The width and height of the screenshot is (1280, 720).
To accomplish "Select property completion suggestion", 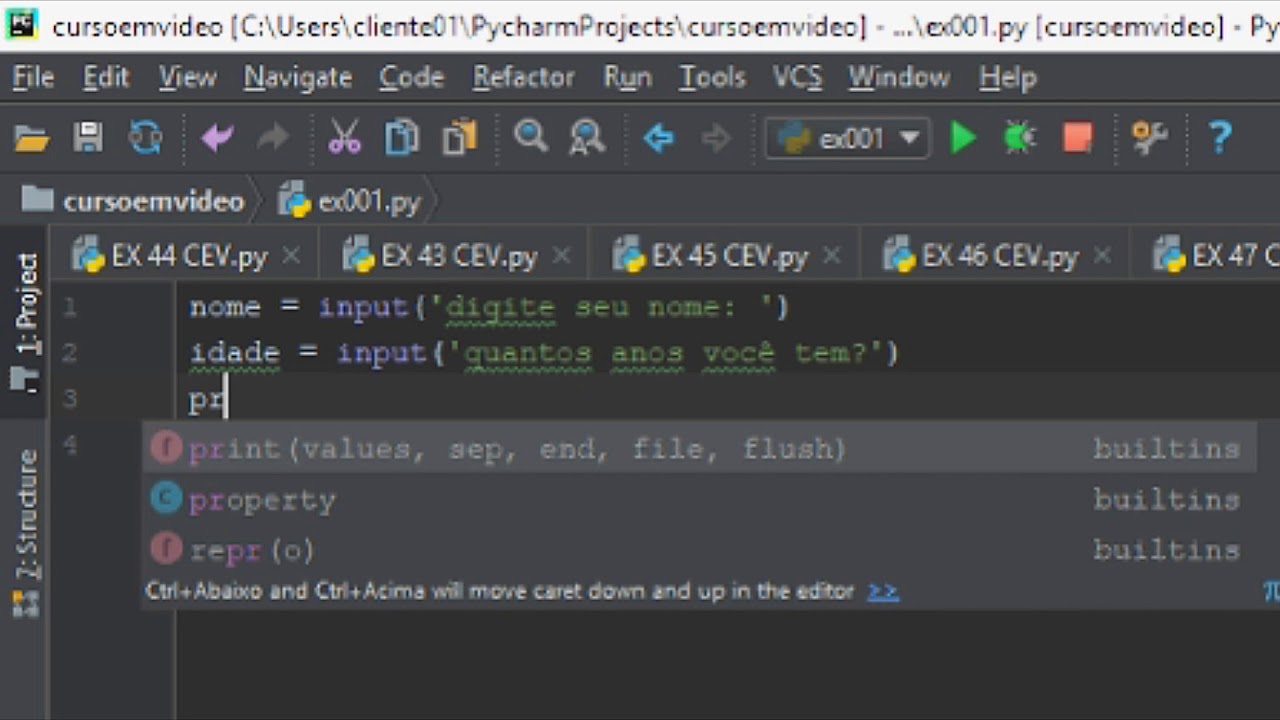I will [699, 499].
